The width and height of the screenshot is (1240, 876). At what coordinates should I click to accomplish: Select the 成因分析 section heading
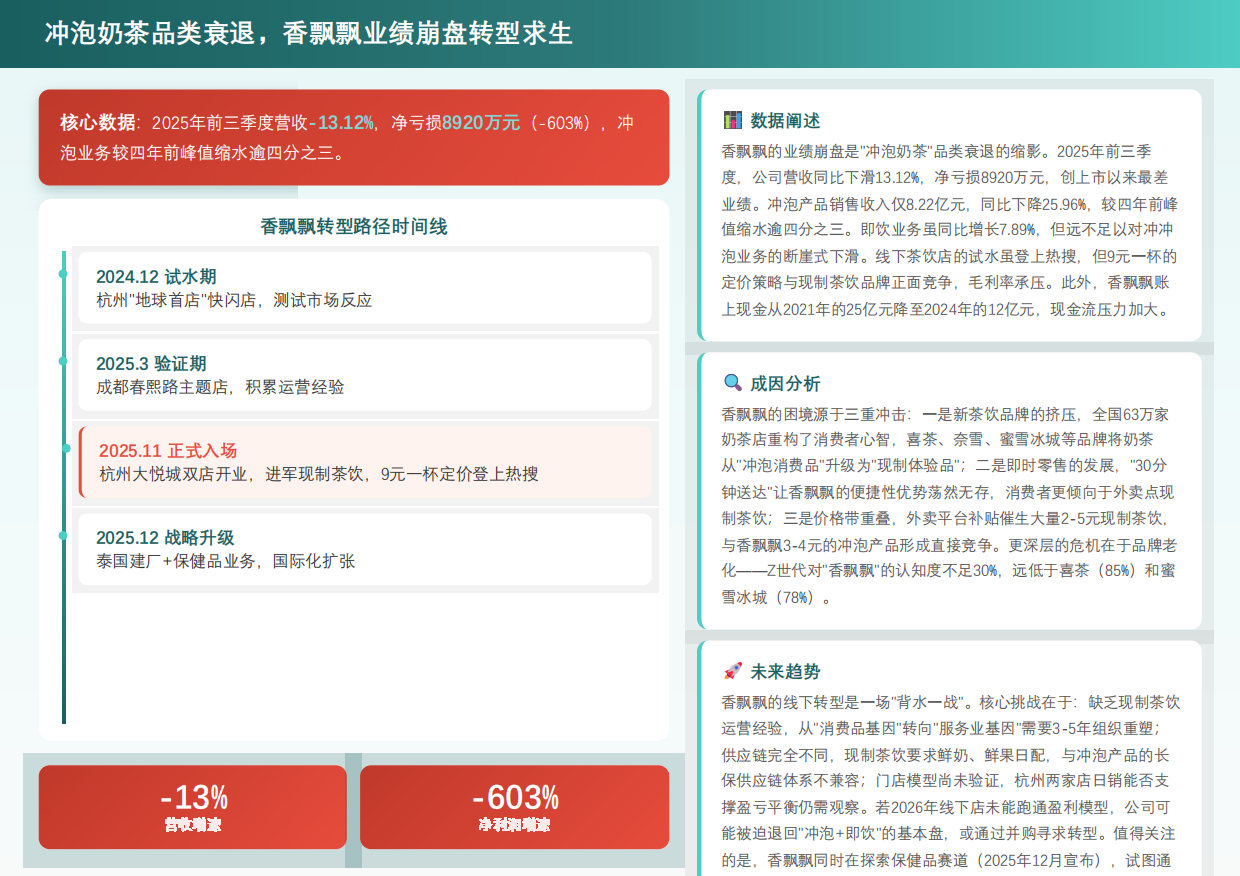point(785,383)
